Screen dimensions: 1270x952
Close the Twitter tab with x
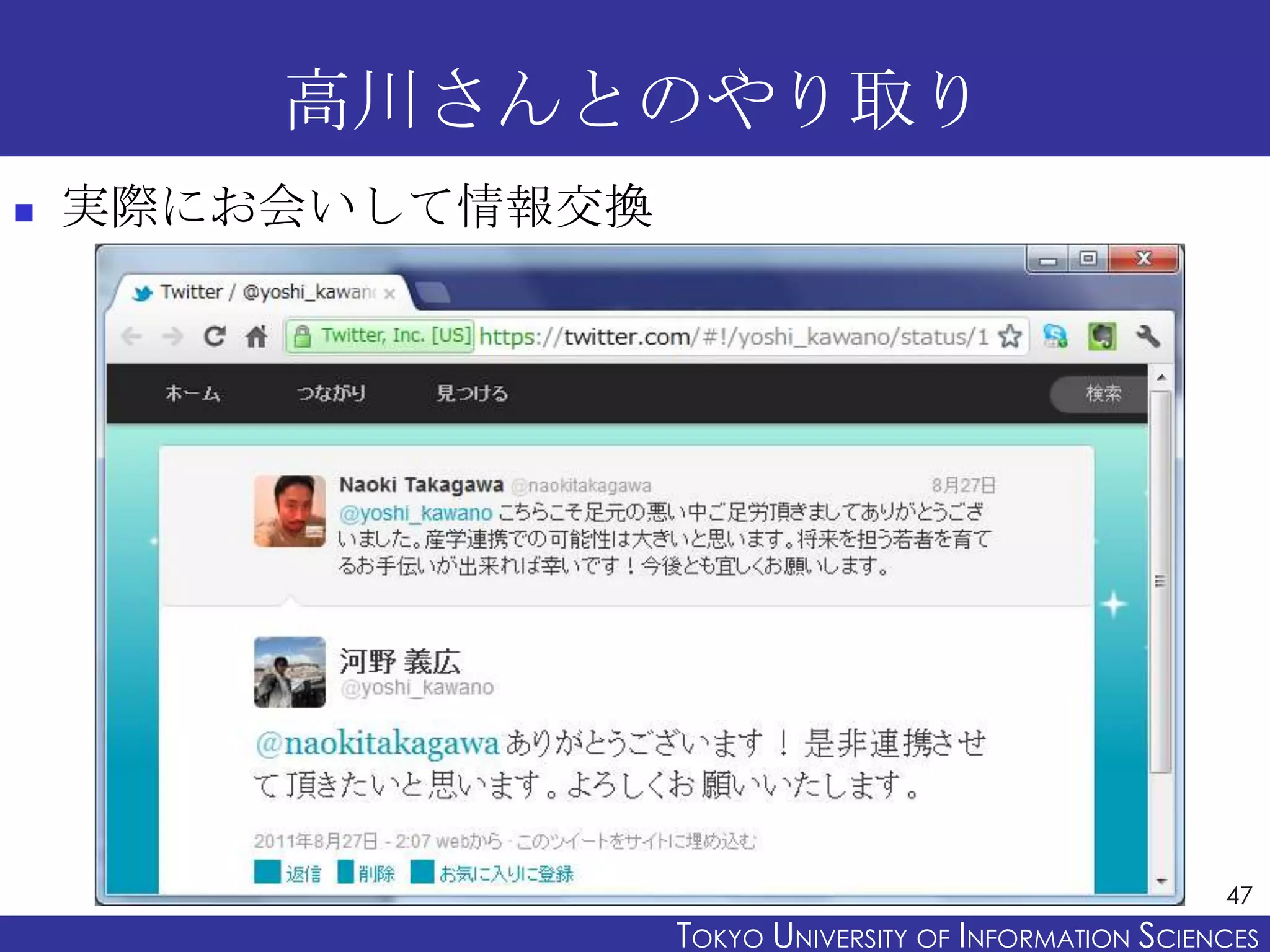coord(389,294)
